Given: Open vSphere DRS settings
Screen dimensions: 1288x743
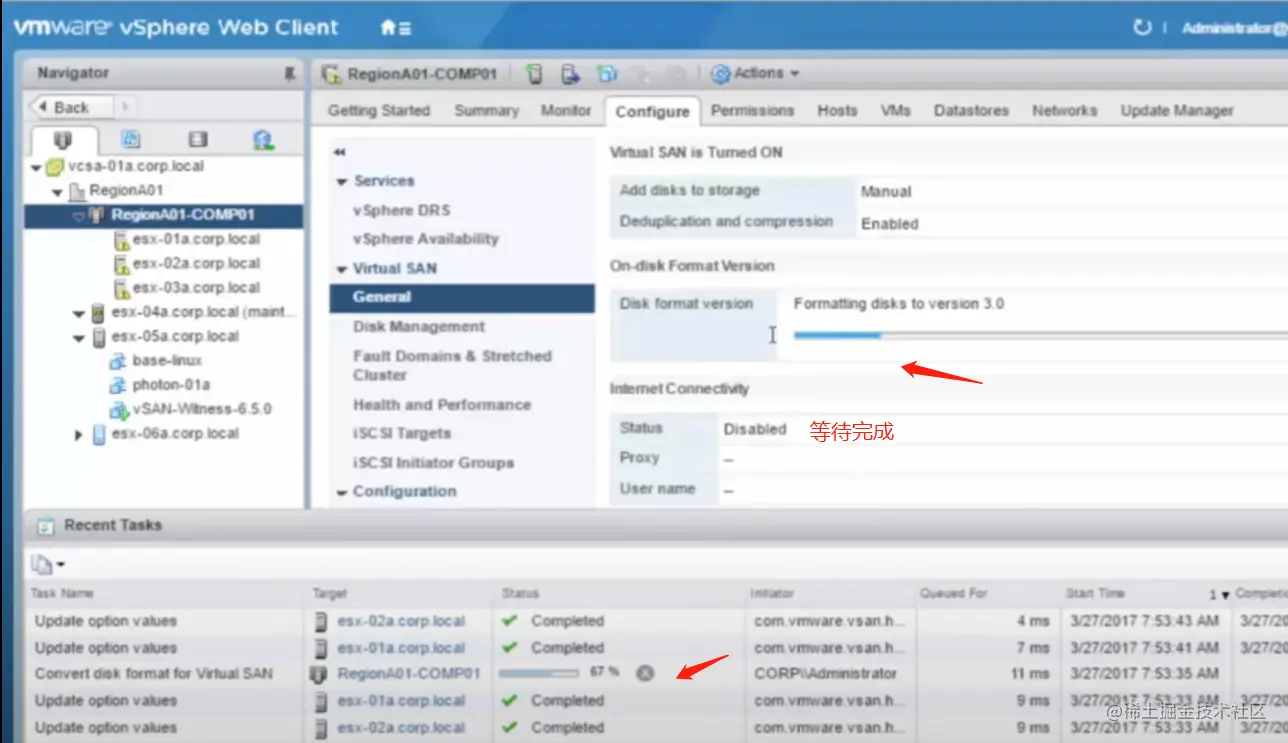Looking at the screenshot, I should 401,211.
